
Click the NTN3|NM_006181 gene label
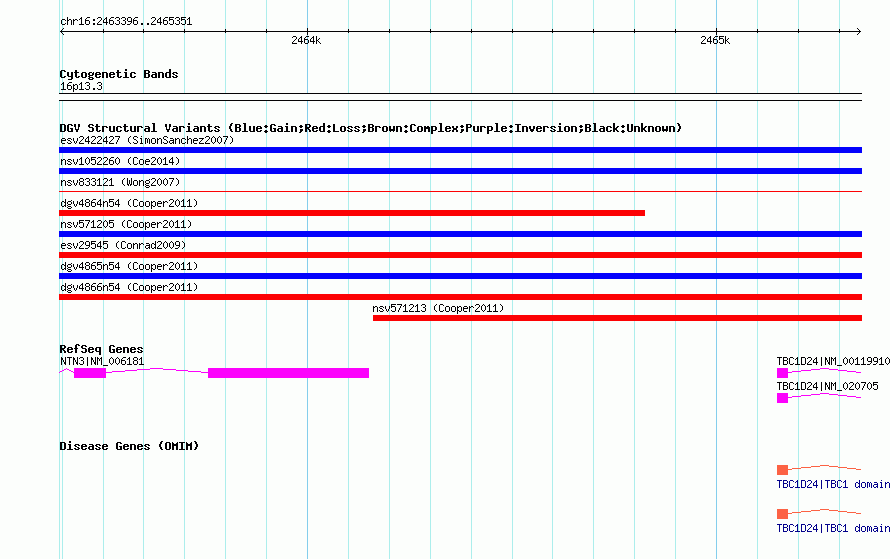click(102, 362)
